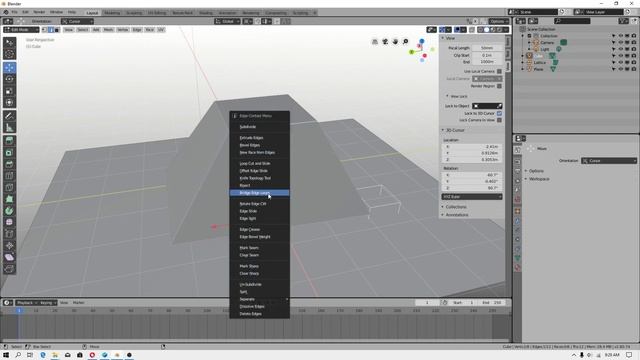Switch perspective/orthographic view icon
This screenshot has width=640, height=360.
(375, 42)
